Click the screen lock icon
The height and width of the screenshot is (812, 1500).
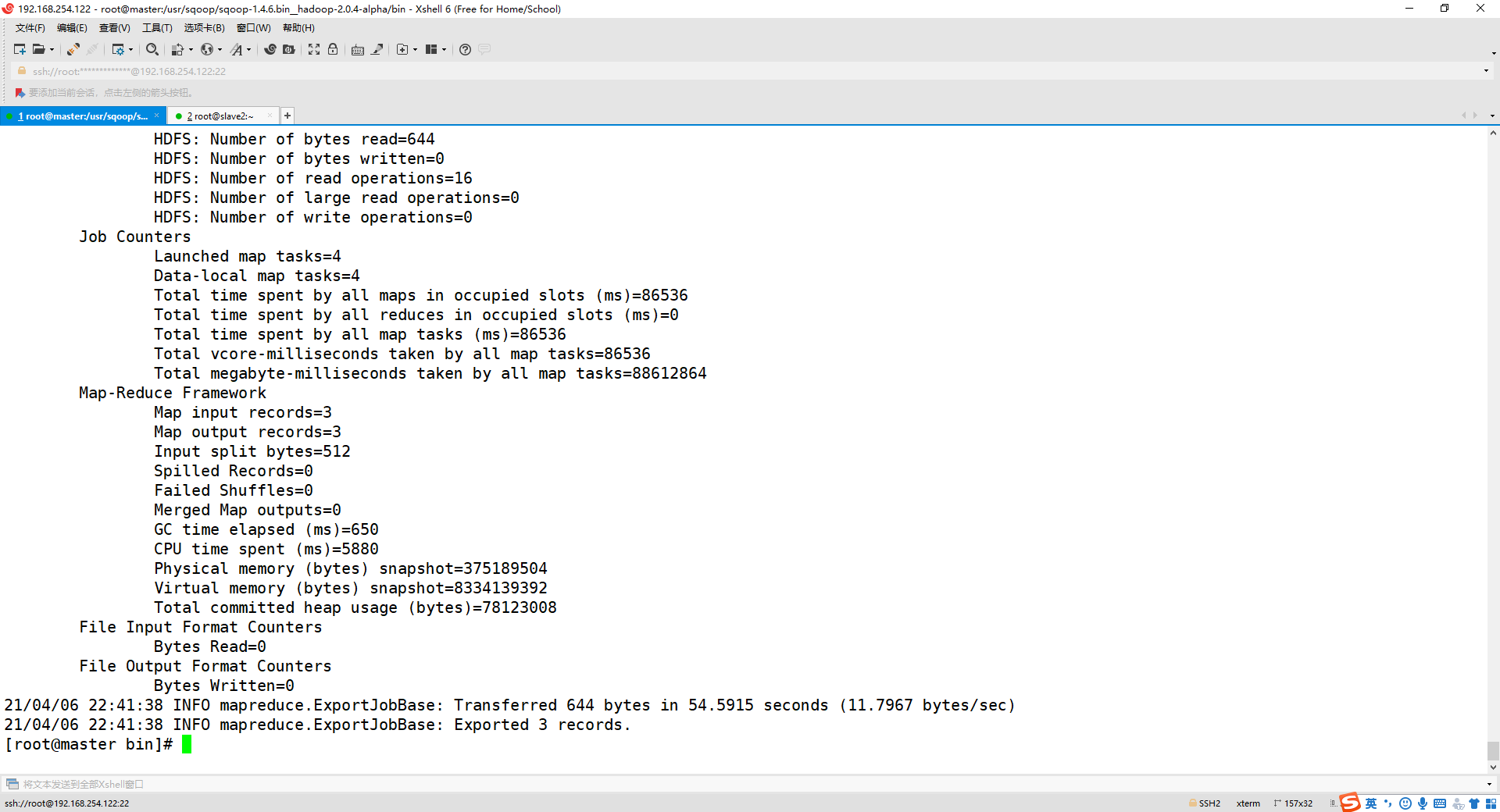333,49
